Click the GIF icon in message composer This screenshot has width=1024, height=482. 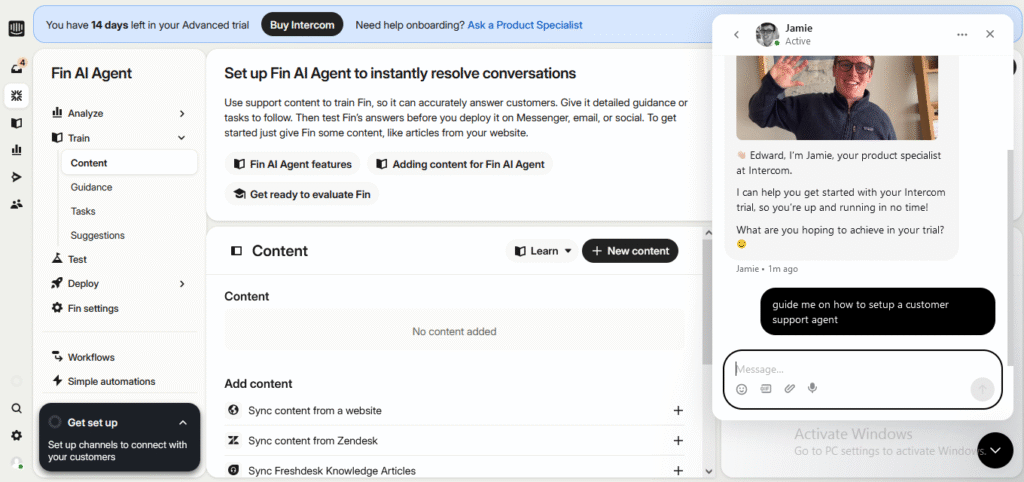coord(765,389)
